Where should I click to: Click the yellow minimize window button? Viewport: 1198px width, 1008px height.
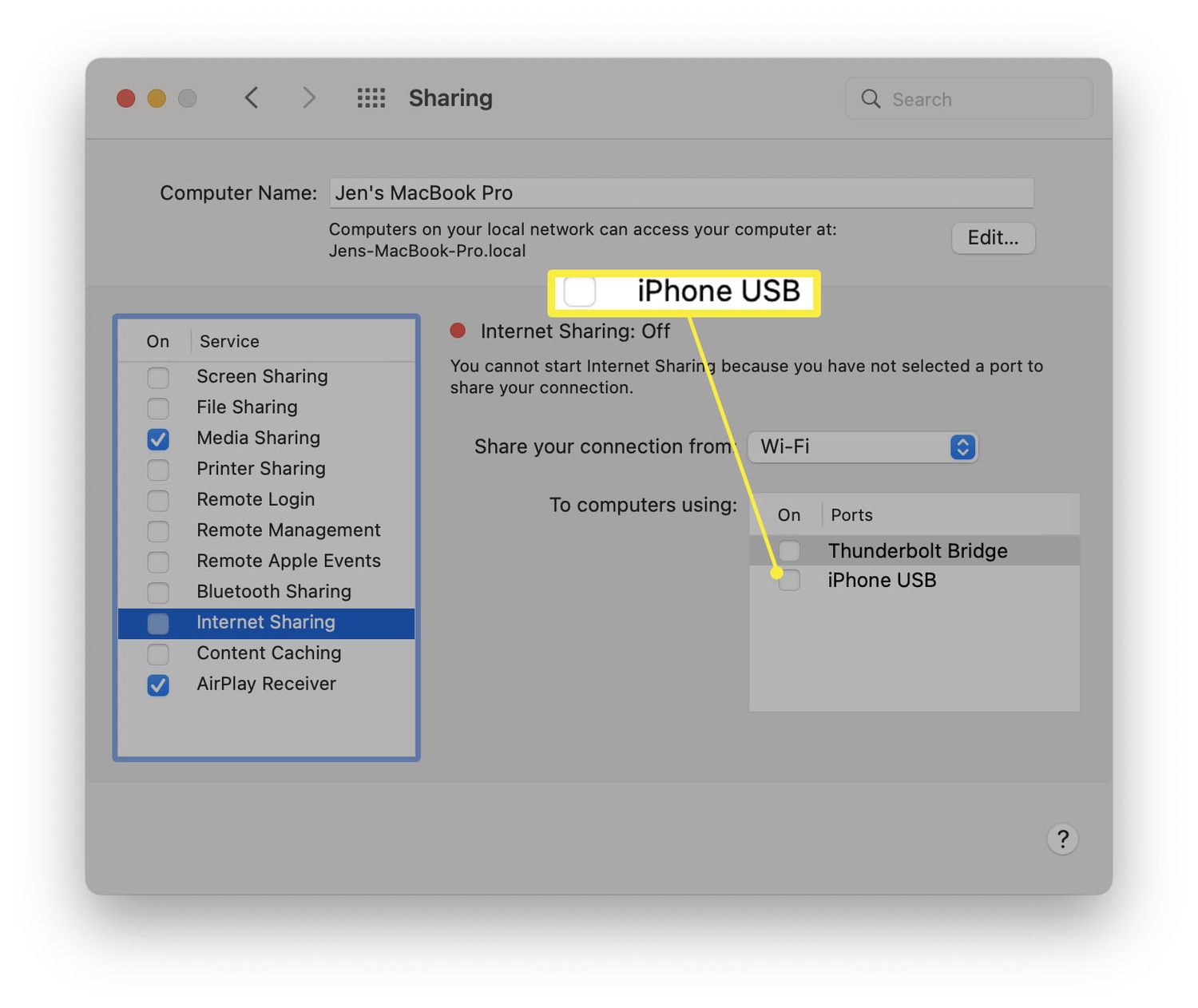click(157, 98)
